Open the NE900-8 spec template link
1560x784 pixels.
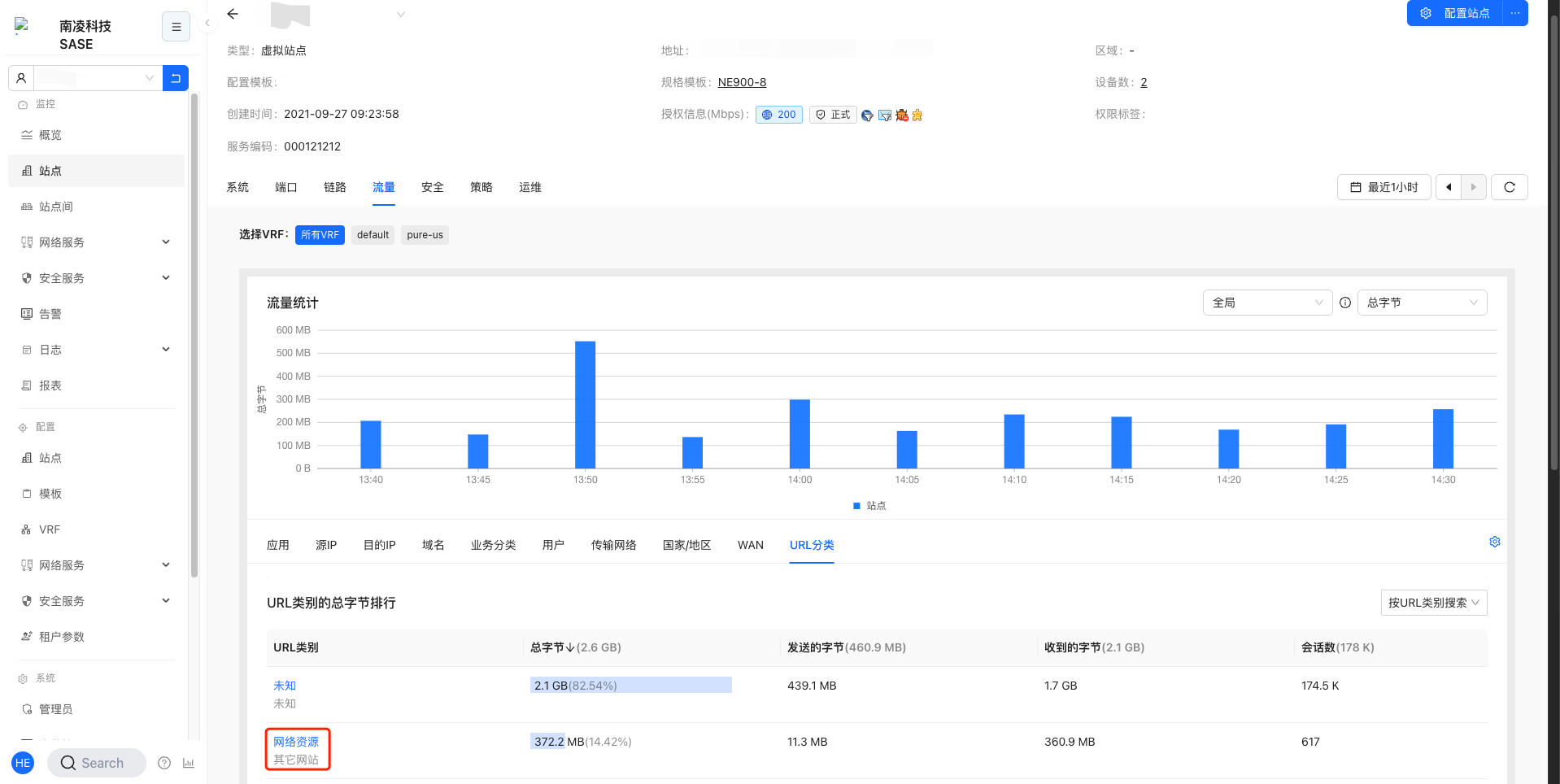[x=742, y=82]
